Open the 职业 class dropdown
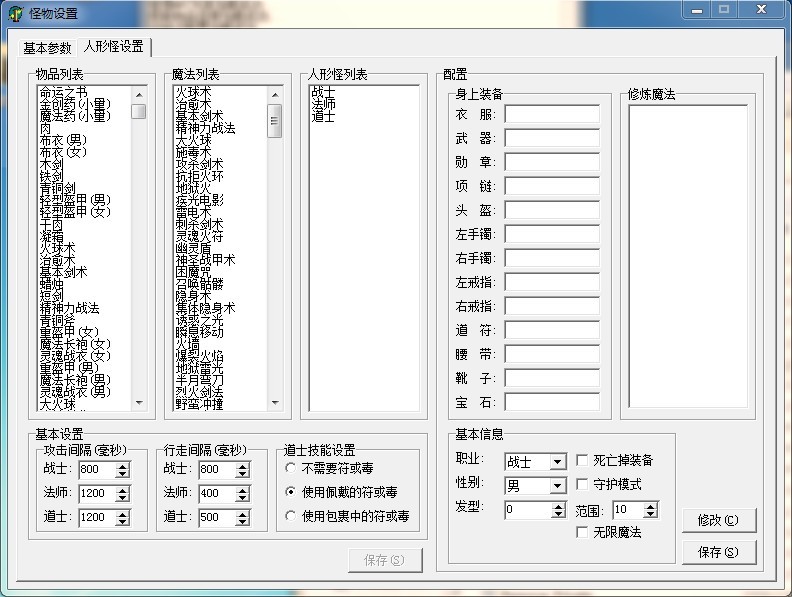Screen dimensions: 792x597 pyautogui.click(x=558, y=462)
